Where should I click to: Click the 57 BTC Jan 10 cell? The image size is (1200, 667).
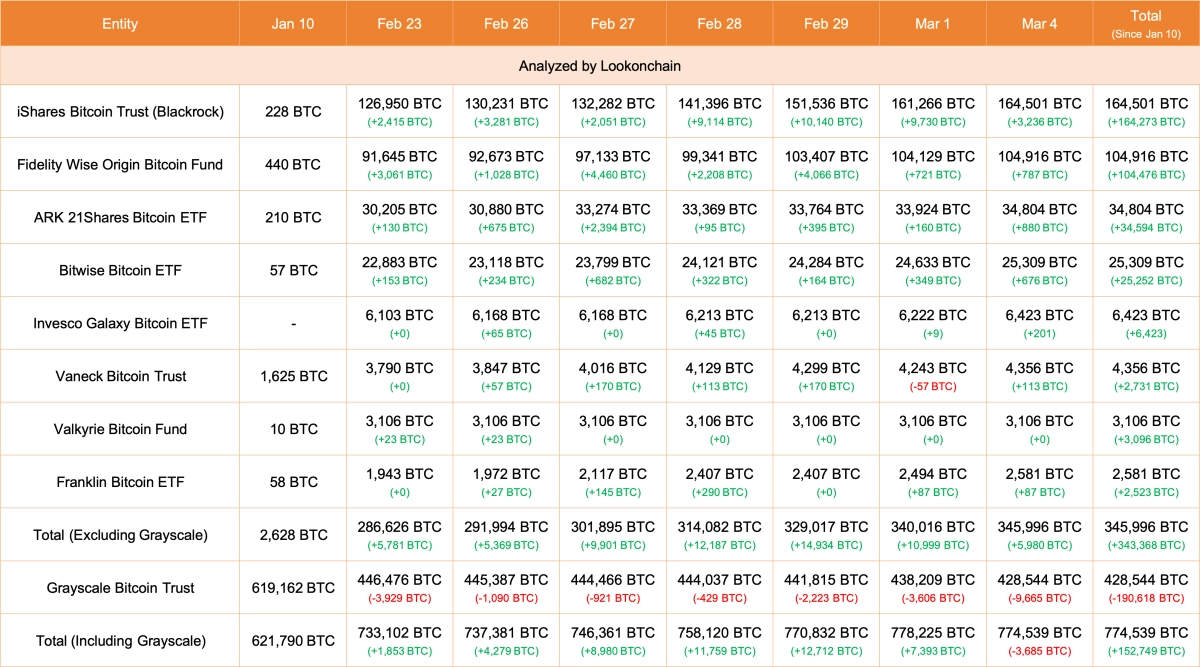coord(293,270)
